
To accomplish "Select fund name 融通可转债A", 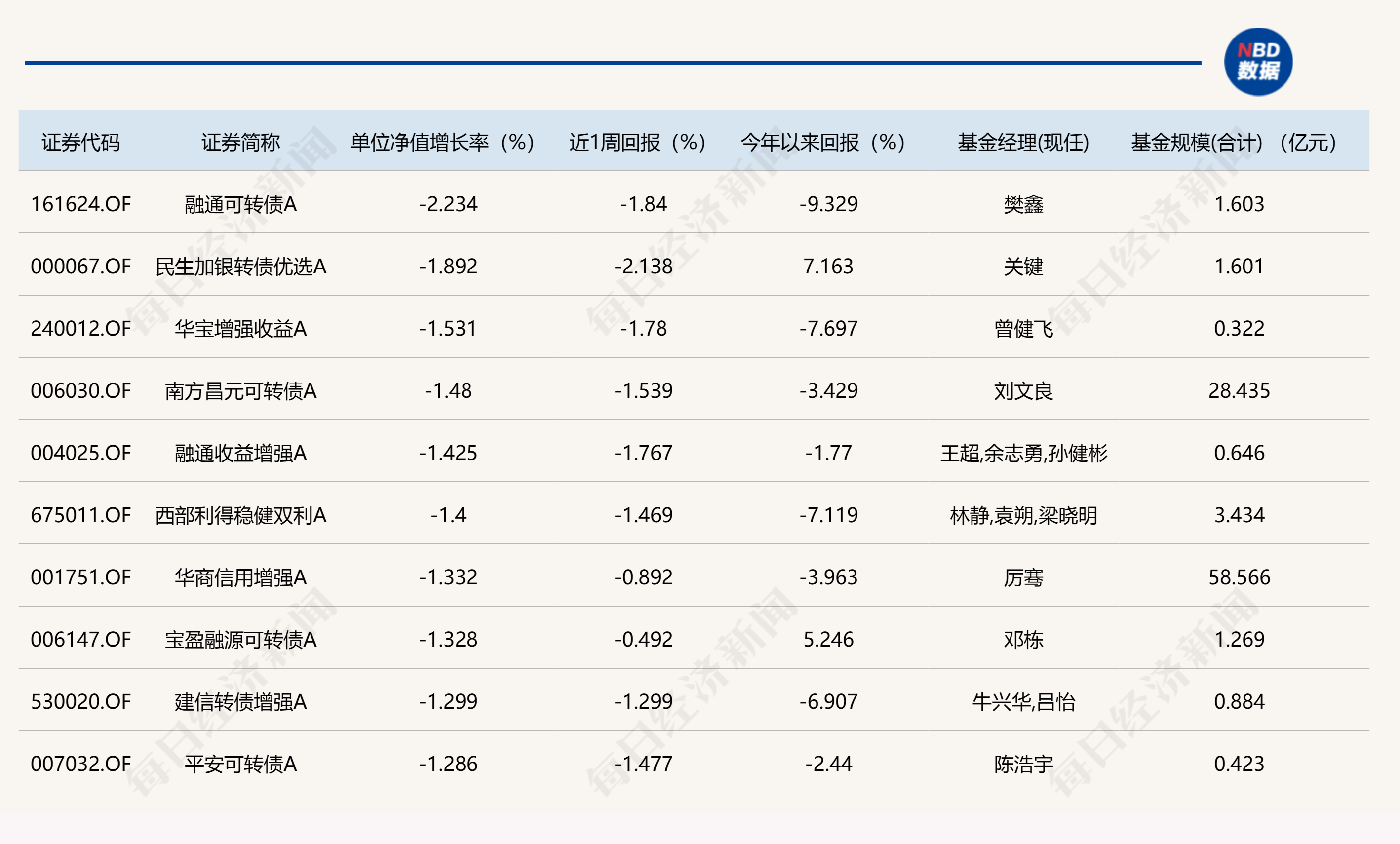I will (x=240, y=204).
